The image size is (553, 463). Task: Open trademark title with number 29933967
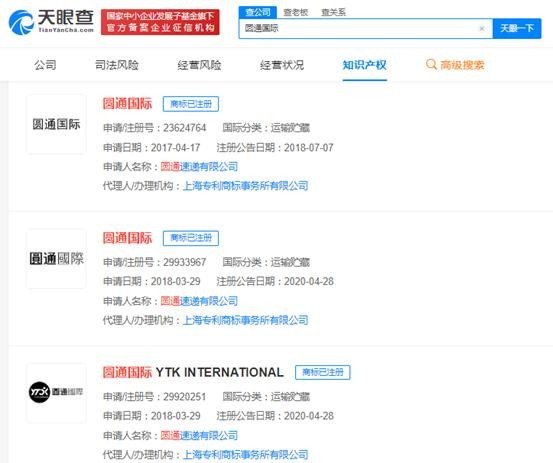127,238
